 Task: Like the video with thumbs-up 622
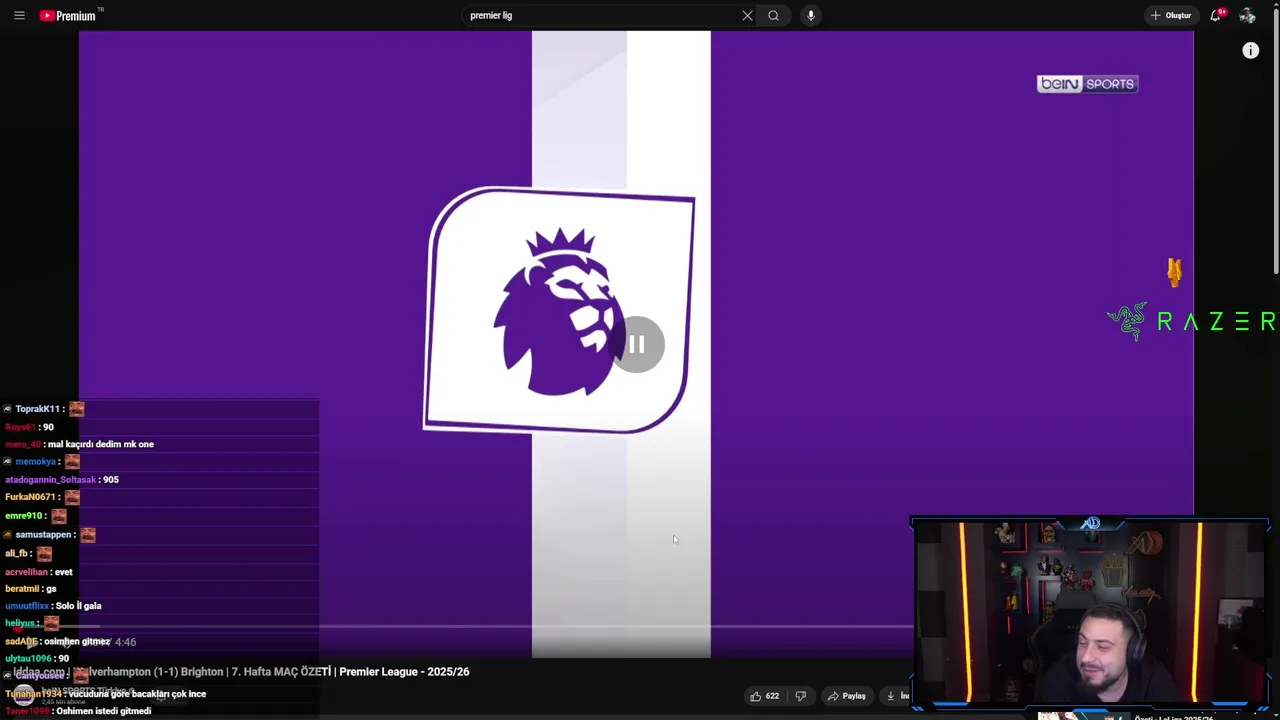point(765,696)
